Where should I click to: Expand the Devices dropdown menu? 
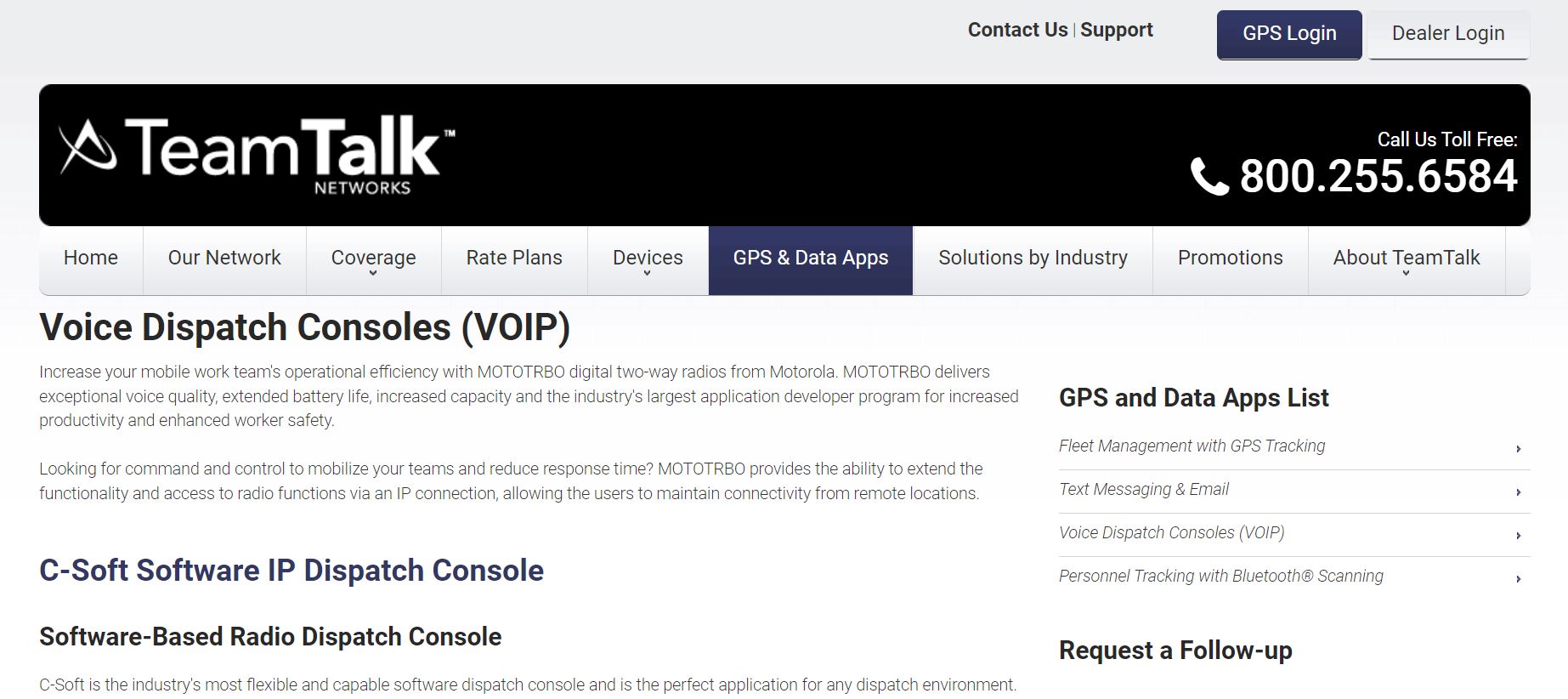coord(648,259)
